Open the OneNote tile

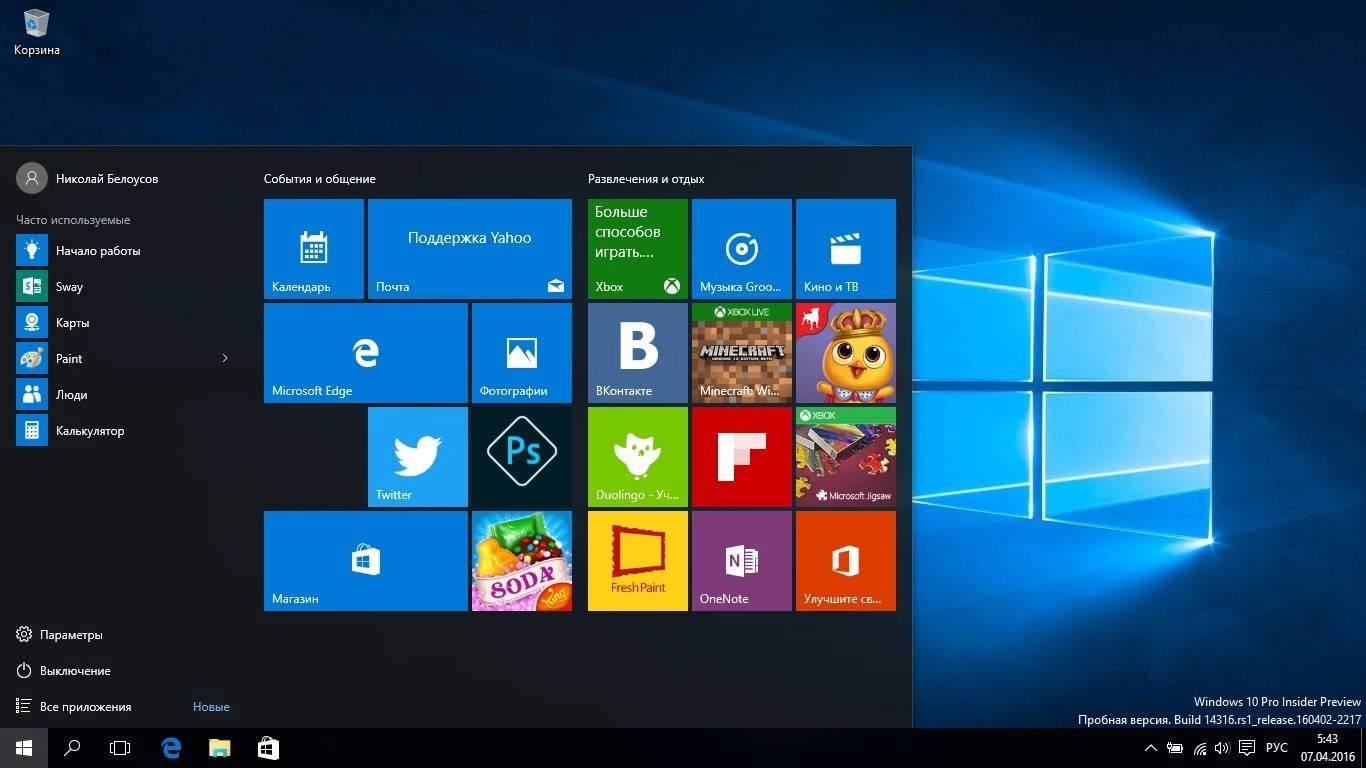coord(742,561)
